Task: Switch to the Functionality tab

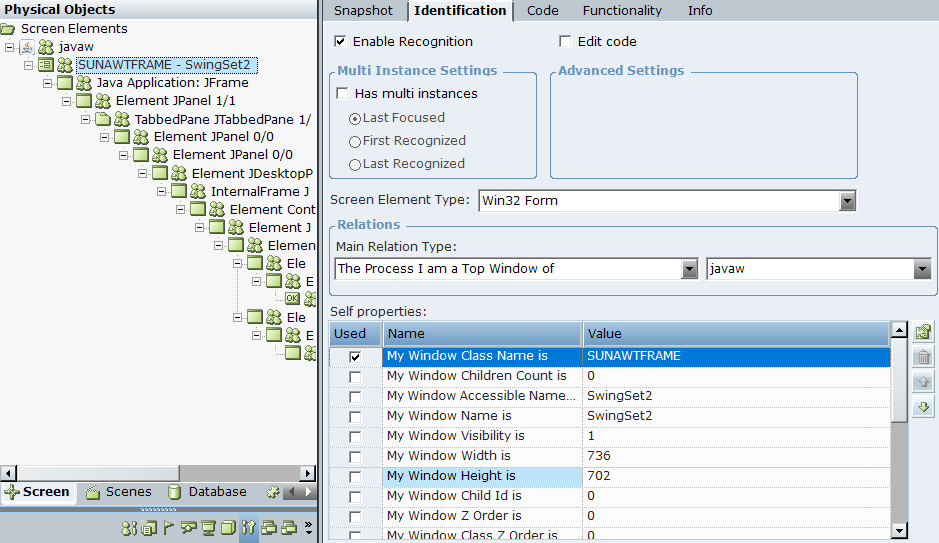Action: [622, 11]
